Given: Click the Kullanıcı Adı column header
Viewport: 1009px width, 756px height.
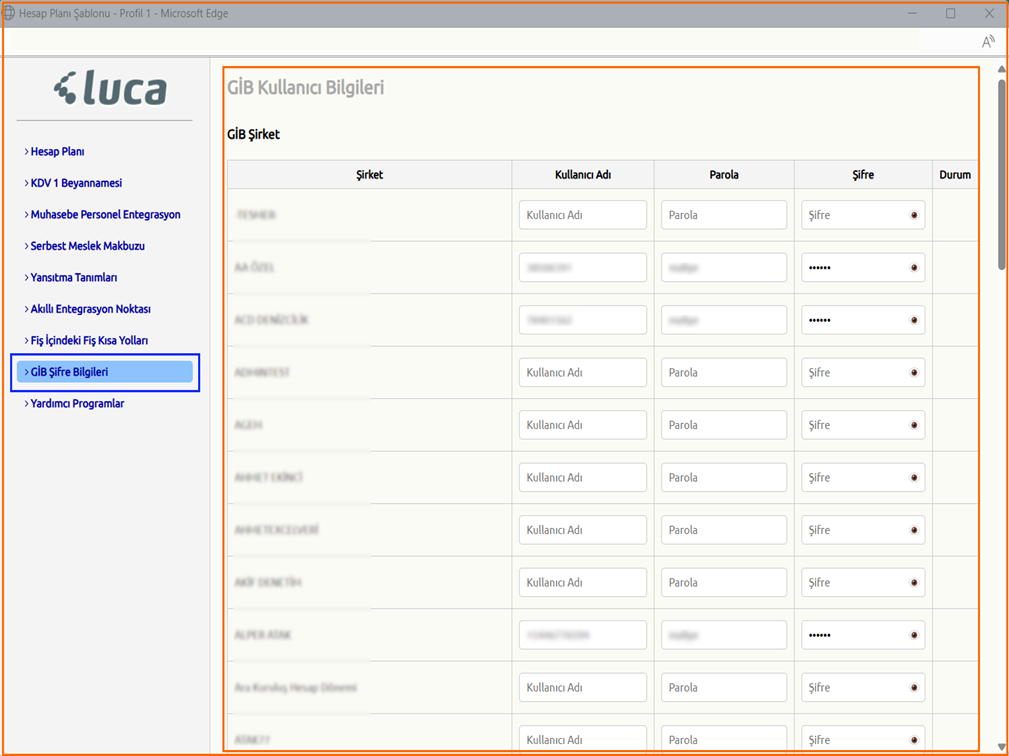Looking at the screenshot, I should [x=583, y=175].
